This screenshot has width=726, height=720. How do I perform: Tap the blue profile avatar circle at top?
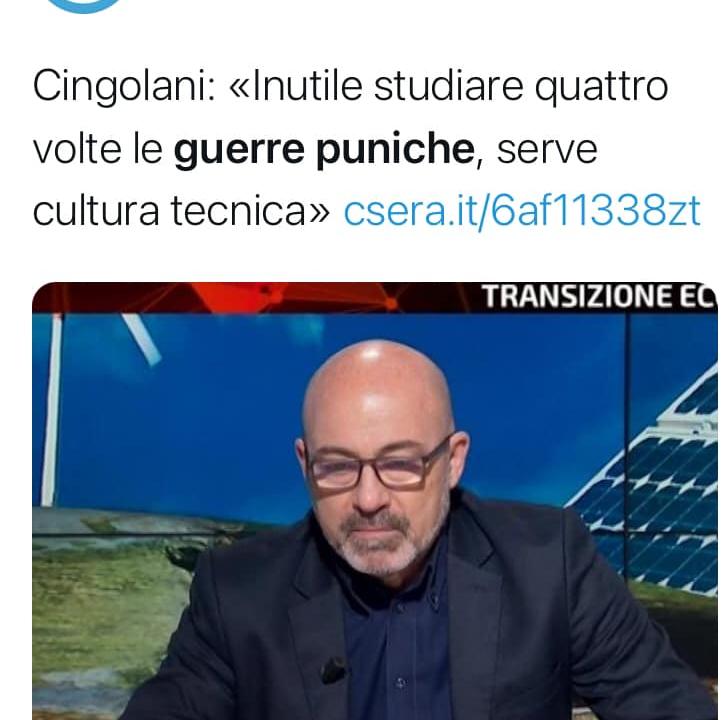click(83, 6)
